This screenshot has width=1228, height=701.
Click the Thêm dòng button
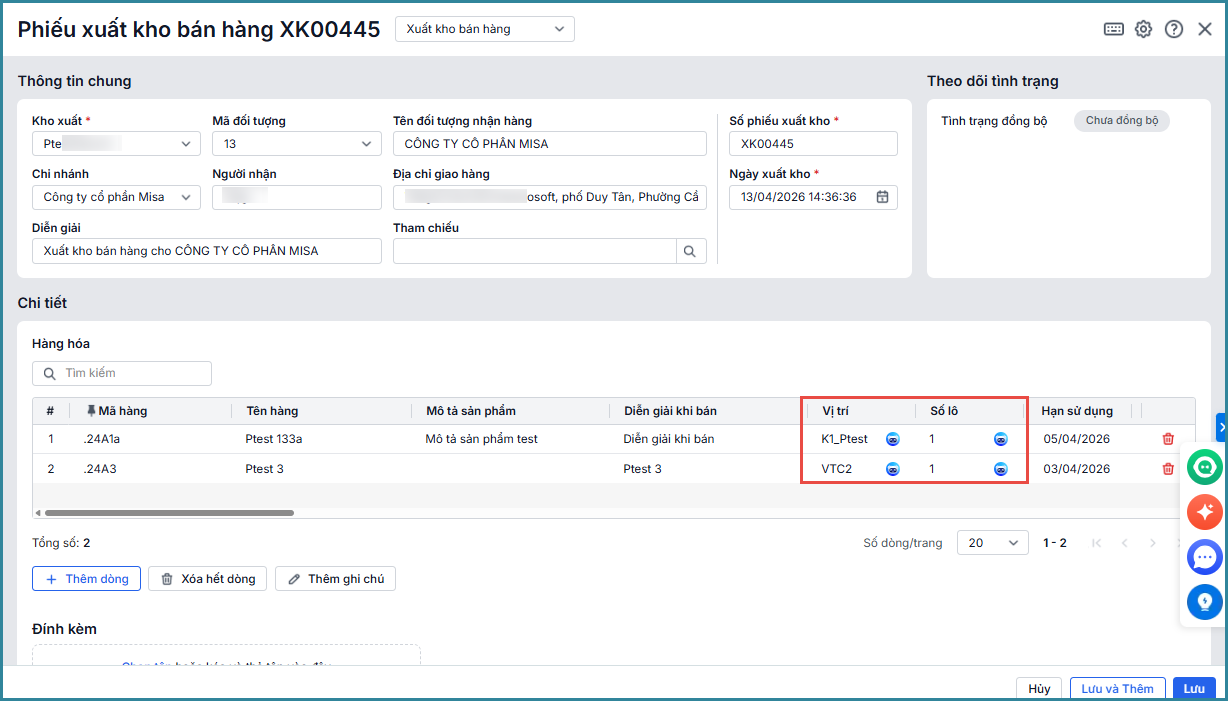click(86, 579)
